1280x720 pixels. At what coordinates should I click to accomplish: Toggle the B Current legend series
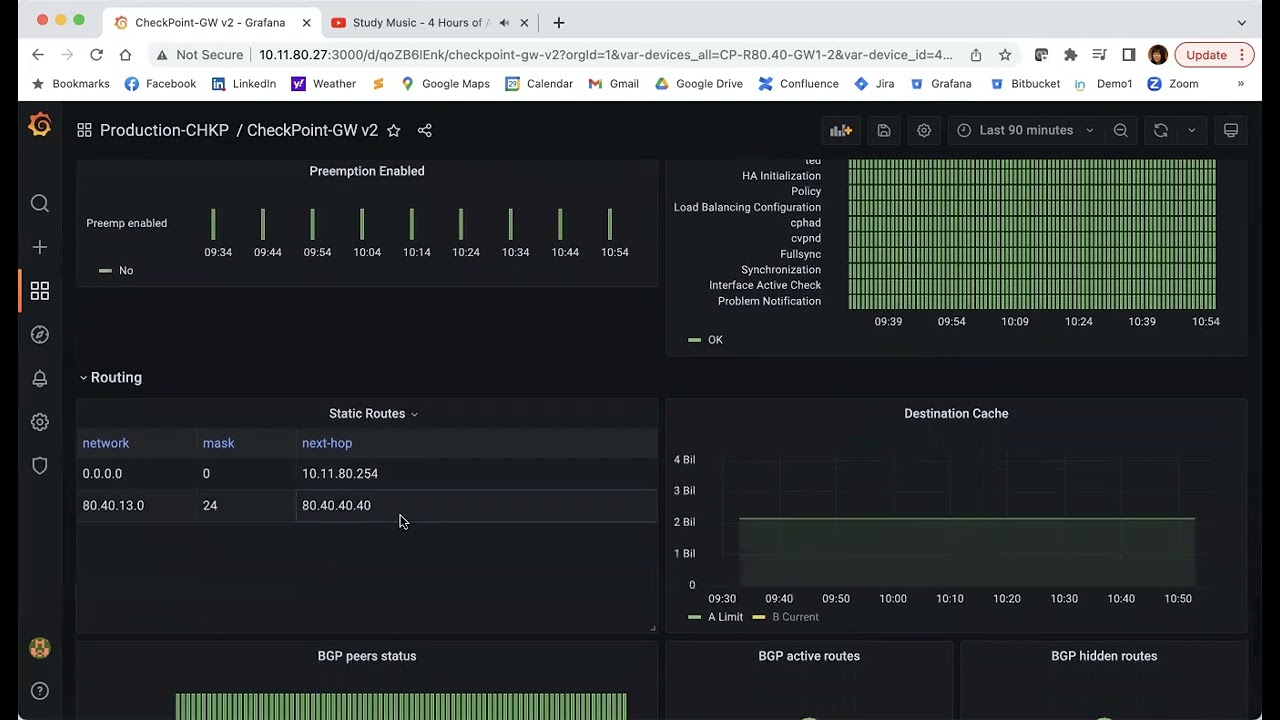(795, 617)
